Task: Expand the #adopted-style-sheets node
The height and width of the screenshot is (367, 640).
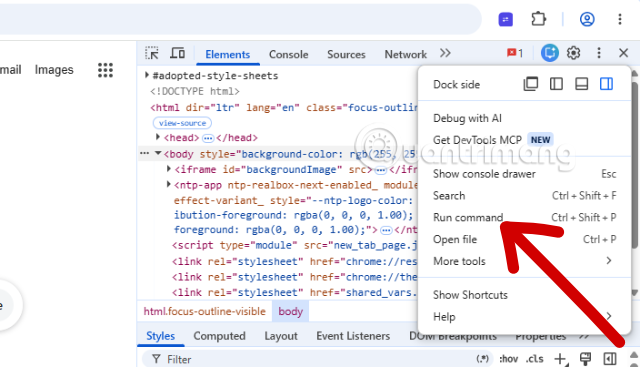Action: coord(147,75)
